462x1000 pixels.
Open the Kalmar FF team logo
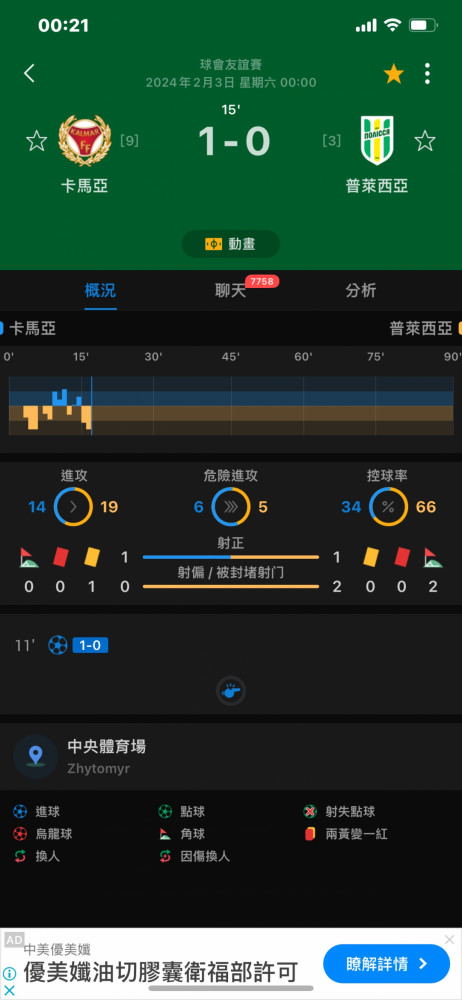pyautogui.click(x=84, y=140)
